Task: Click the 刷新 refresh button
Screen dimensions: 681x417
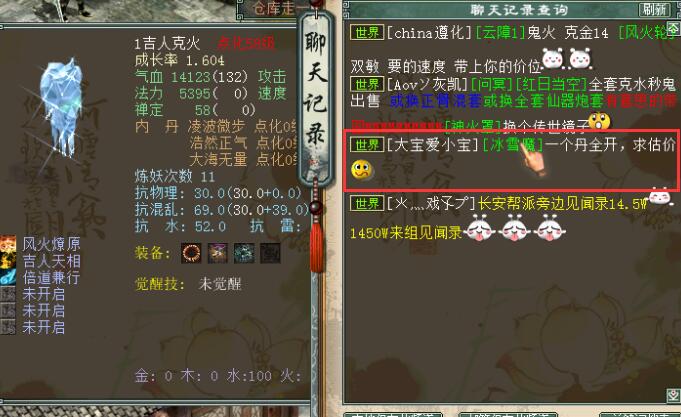Action: [x=654, y=10]
